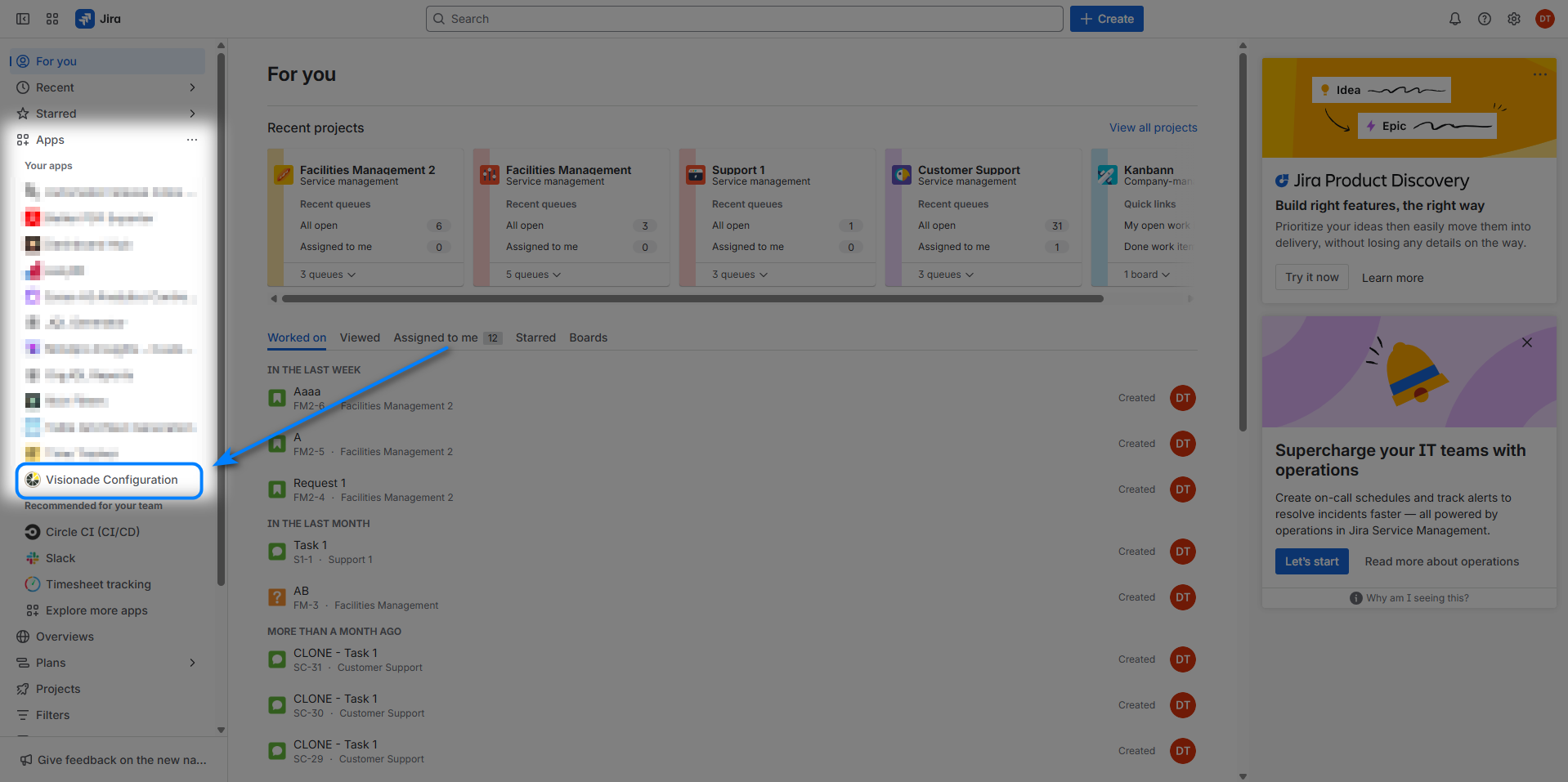Open Overviews in the sidebar
This screenshot has width=1568, height=782.
pos(107,637)
